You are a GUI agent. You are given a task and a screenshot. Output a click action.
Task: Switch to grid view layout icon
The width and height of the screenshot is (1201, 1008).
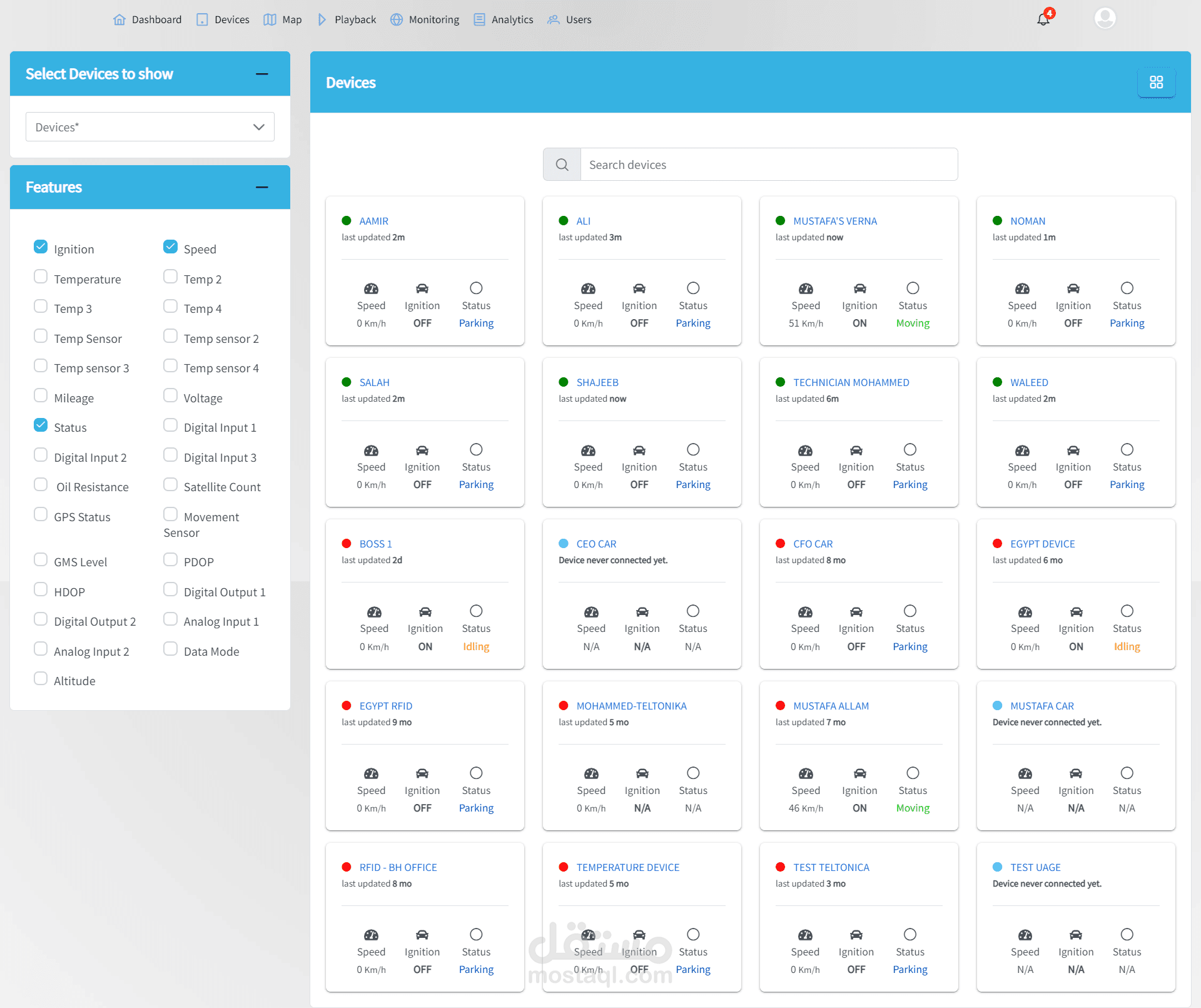click(1156, 83)
